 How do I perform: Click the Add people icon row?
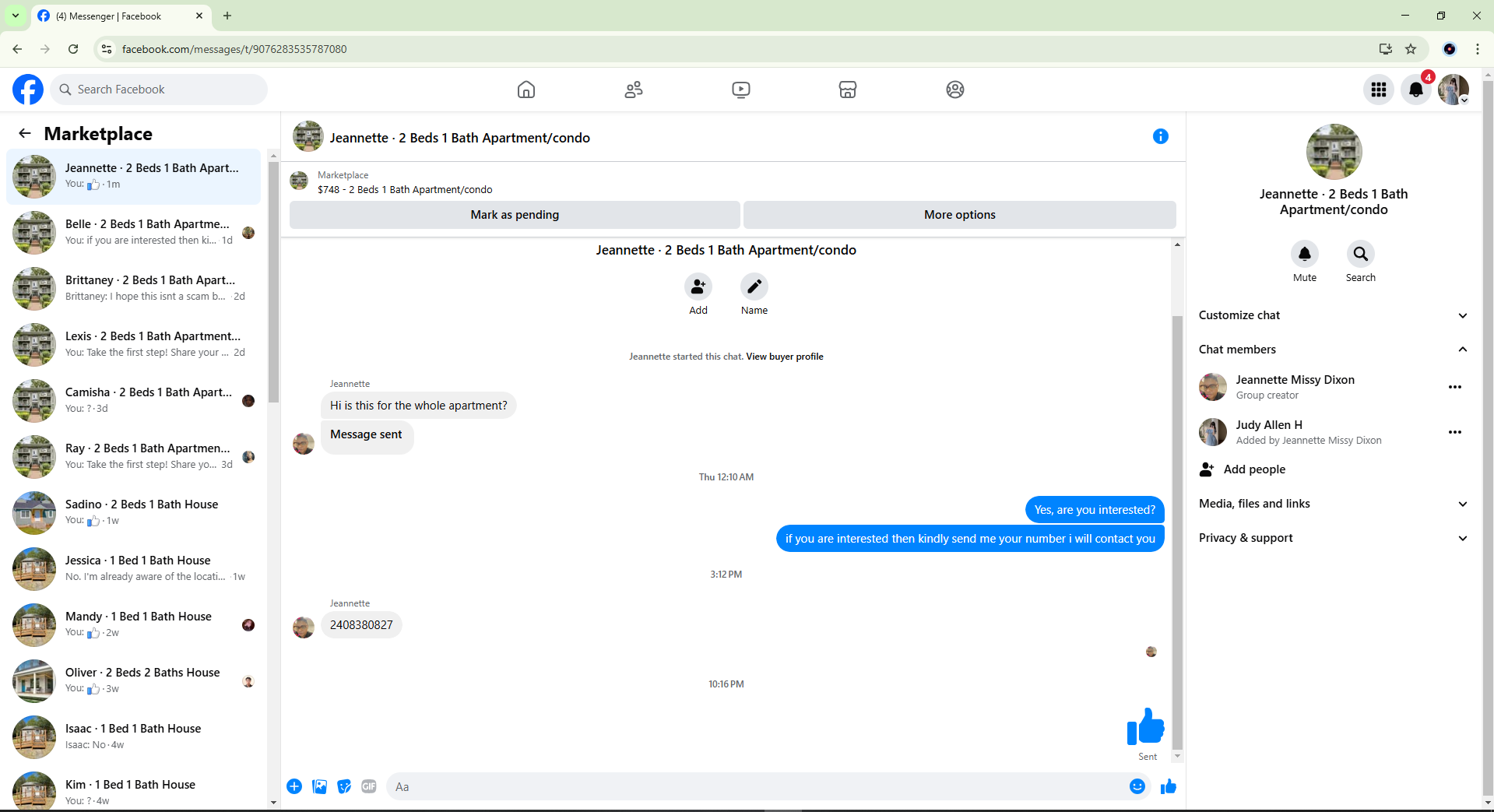[1333, 469]
